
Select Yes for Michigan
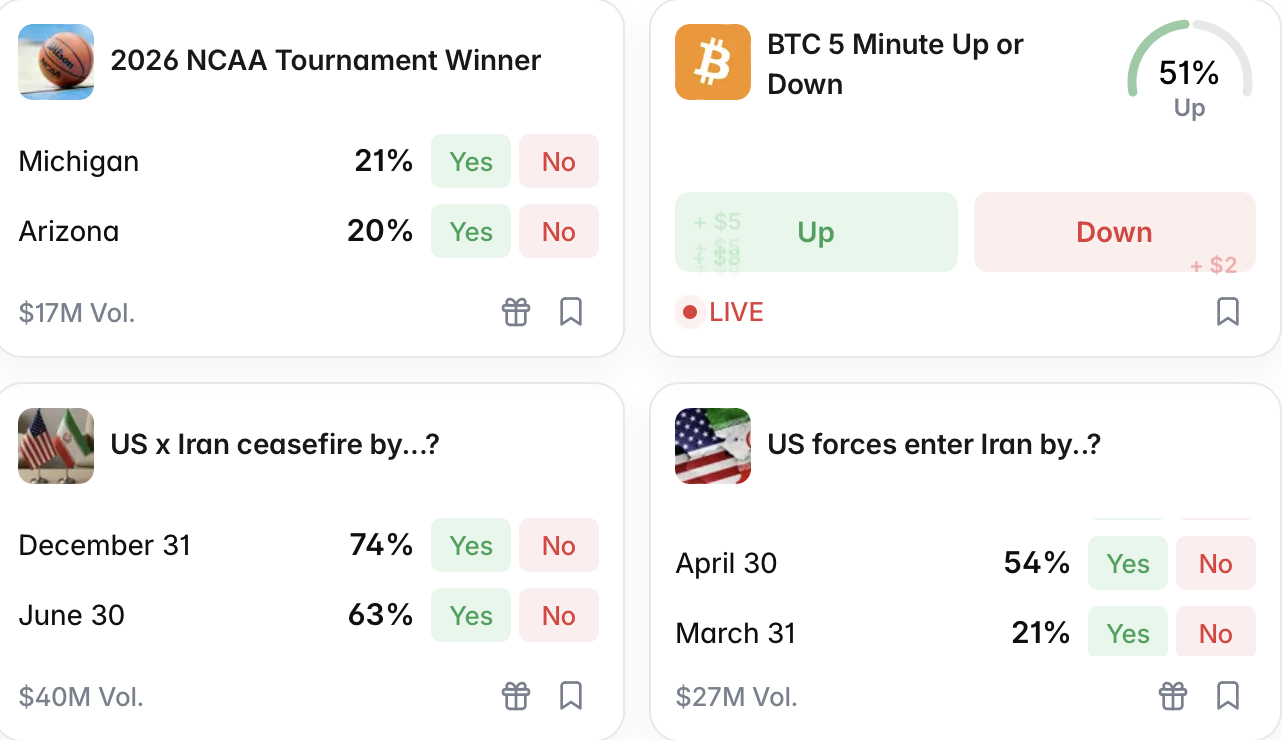tap(470, 161)
